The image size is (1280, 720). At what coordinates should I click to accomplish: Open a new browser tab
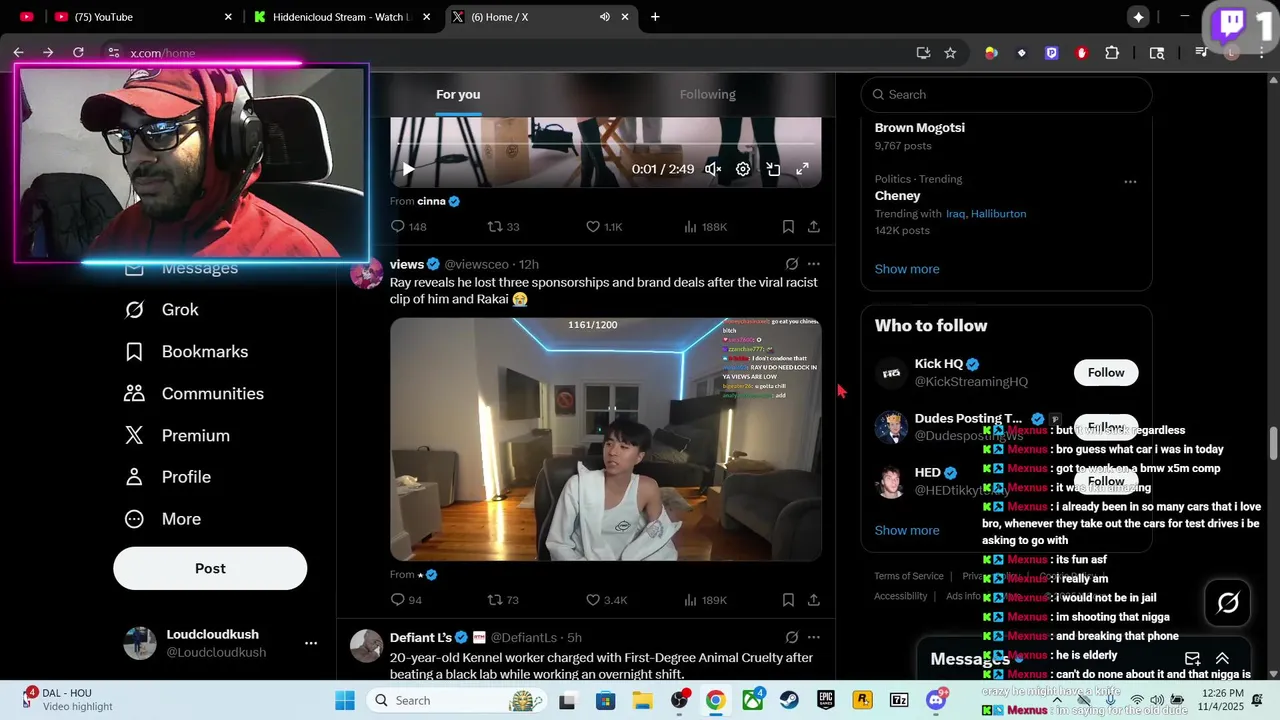coord(655,17)
